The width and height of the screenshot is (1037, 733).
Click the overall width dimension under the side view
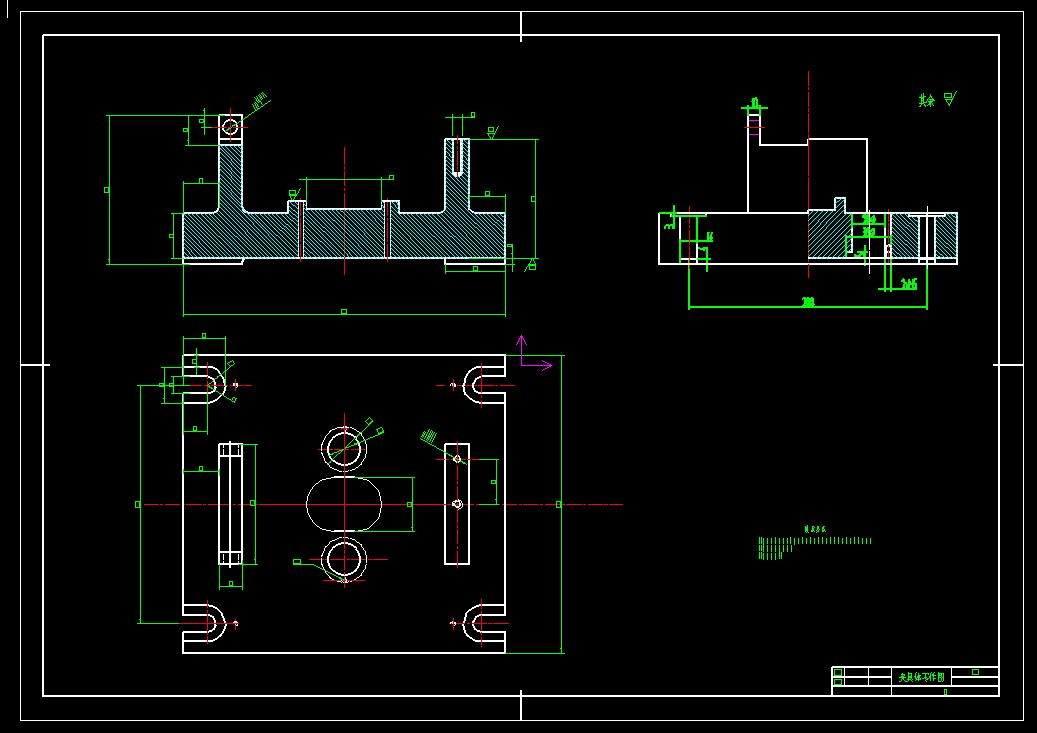(808, 303)
